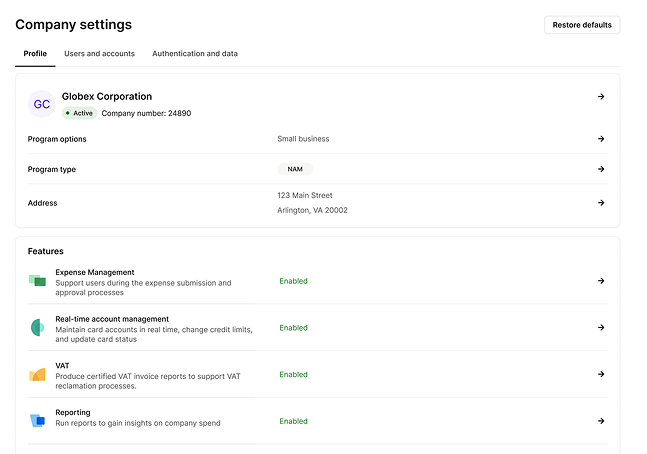Click the Restore defaults button
Image resolution: width=647 pixels, height=454 pixels.
pos(582,25)
